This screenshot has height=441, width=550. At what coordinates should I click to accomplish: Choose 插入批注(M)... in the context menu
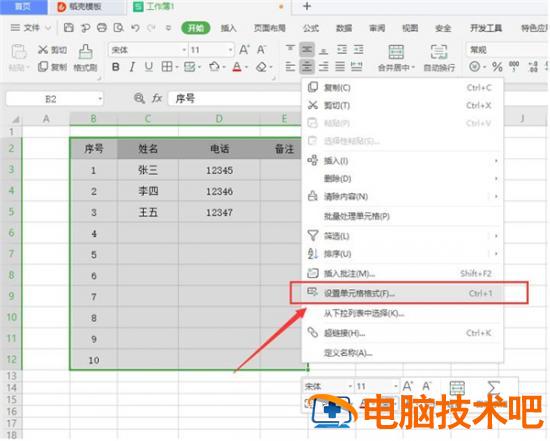tap(403, 273)
